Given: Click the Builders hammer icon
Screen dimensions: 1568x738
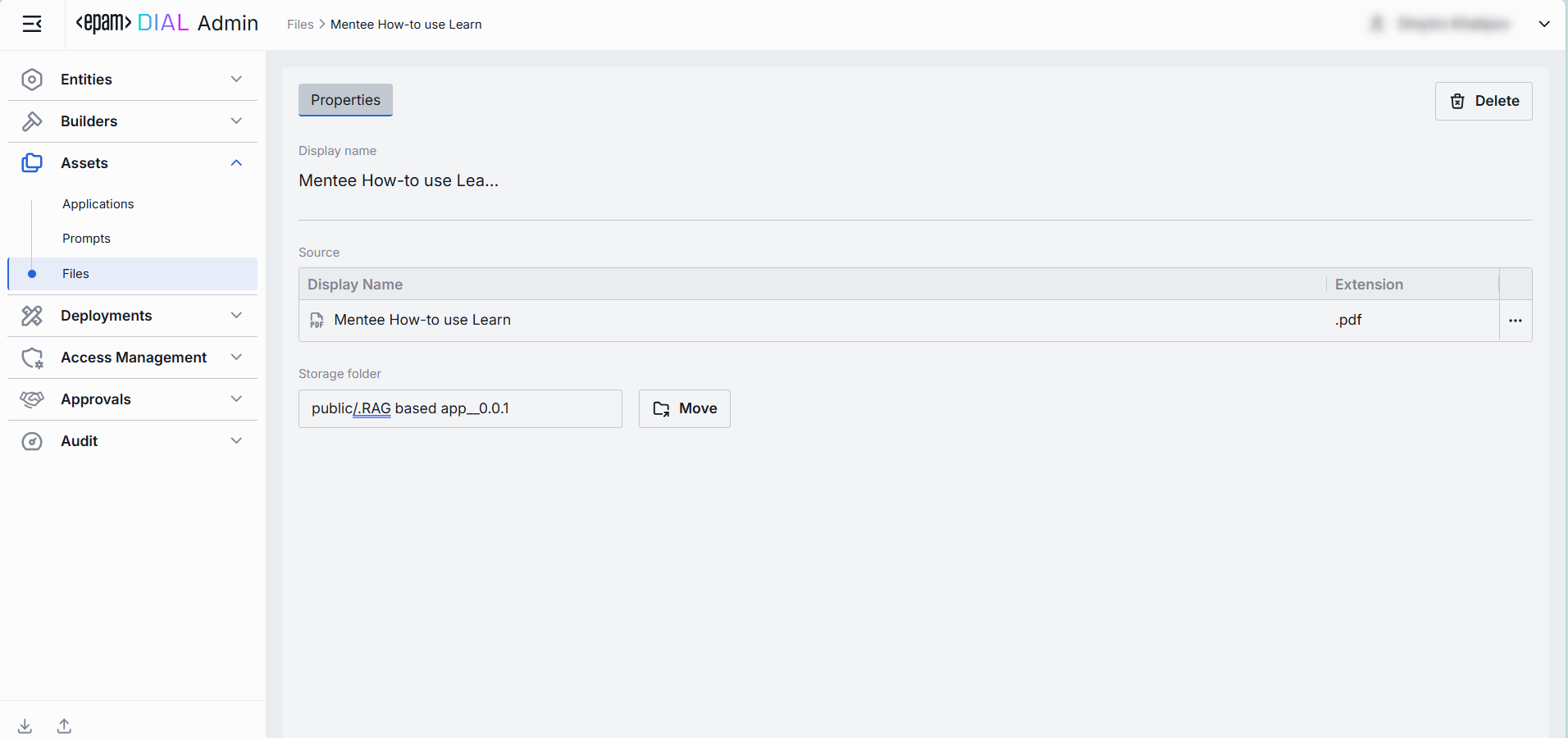Looking at the screenshot, I should (x=32, y=121).
